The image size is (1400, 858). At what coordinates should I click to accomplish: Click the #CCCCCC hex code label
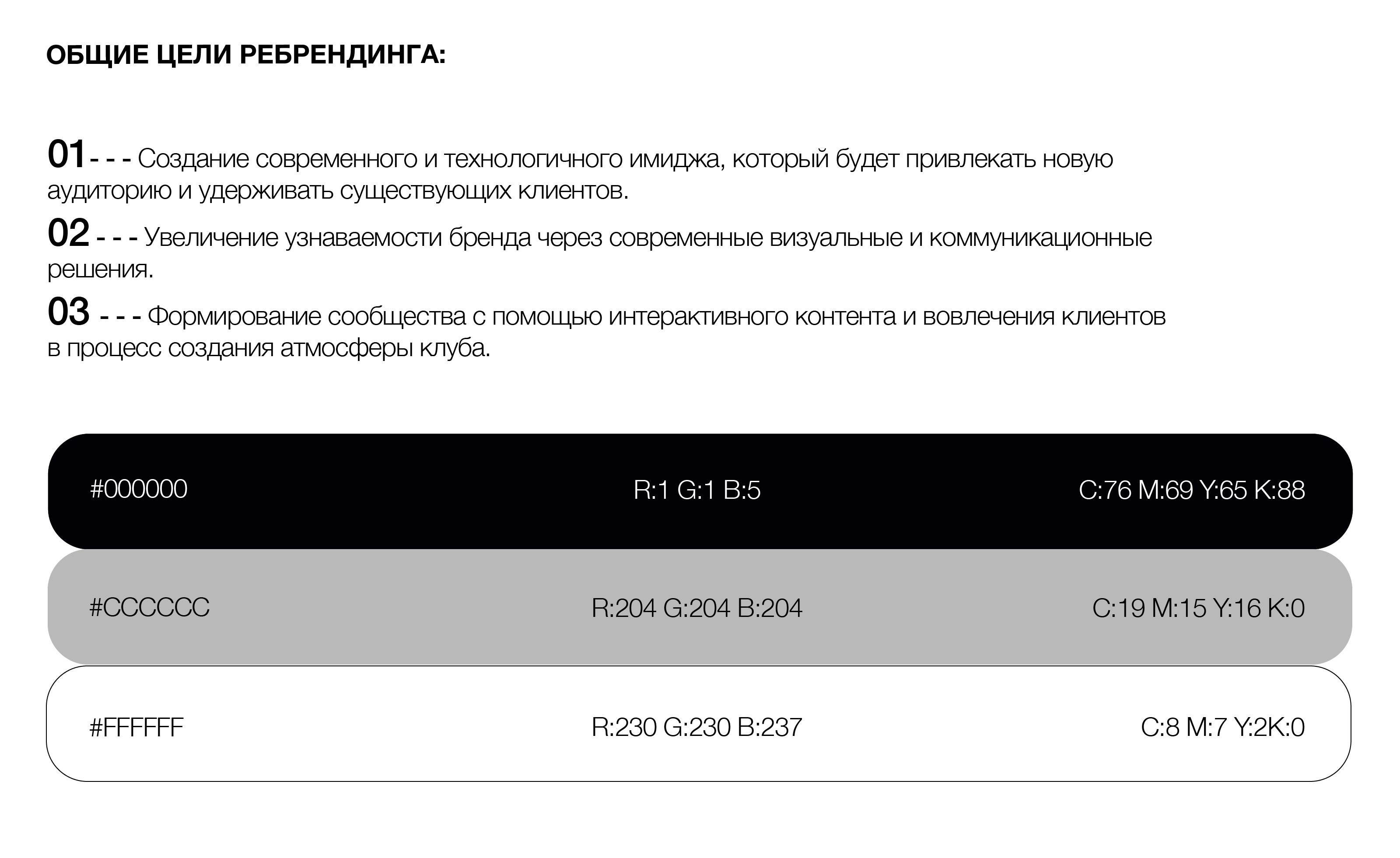150,607
